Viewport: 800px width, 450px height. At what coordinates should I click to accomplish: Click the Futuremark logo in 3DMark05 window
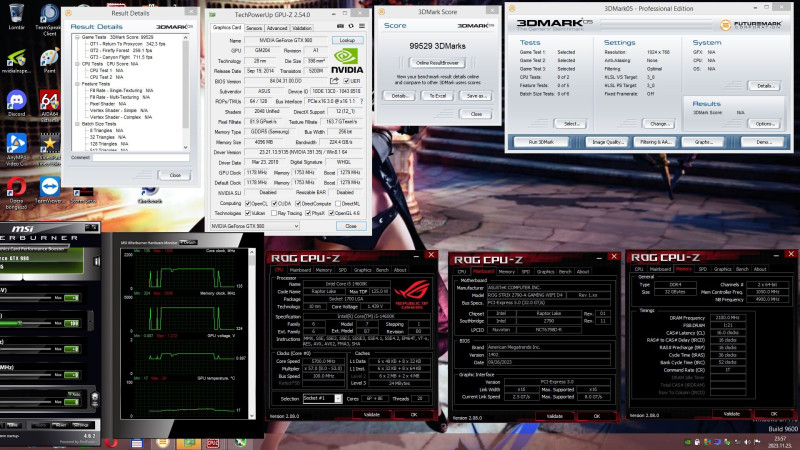click(751, 24)
